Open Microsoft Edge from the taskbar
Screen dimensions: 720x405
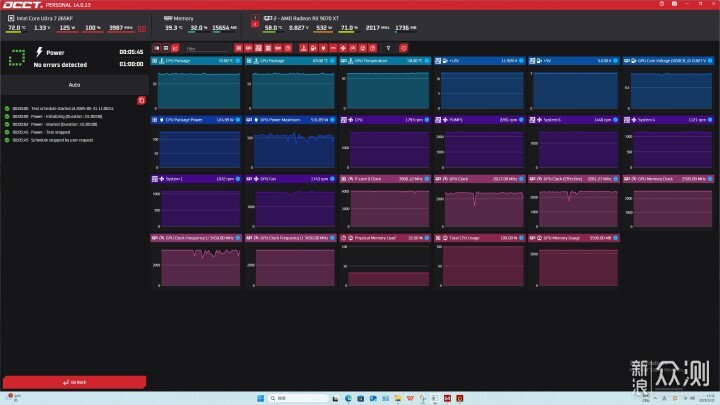[348, 398]
